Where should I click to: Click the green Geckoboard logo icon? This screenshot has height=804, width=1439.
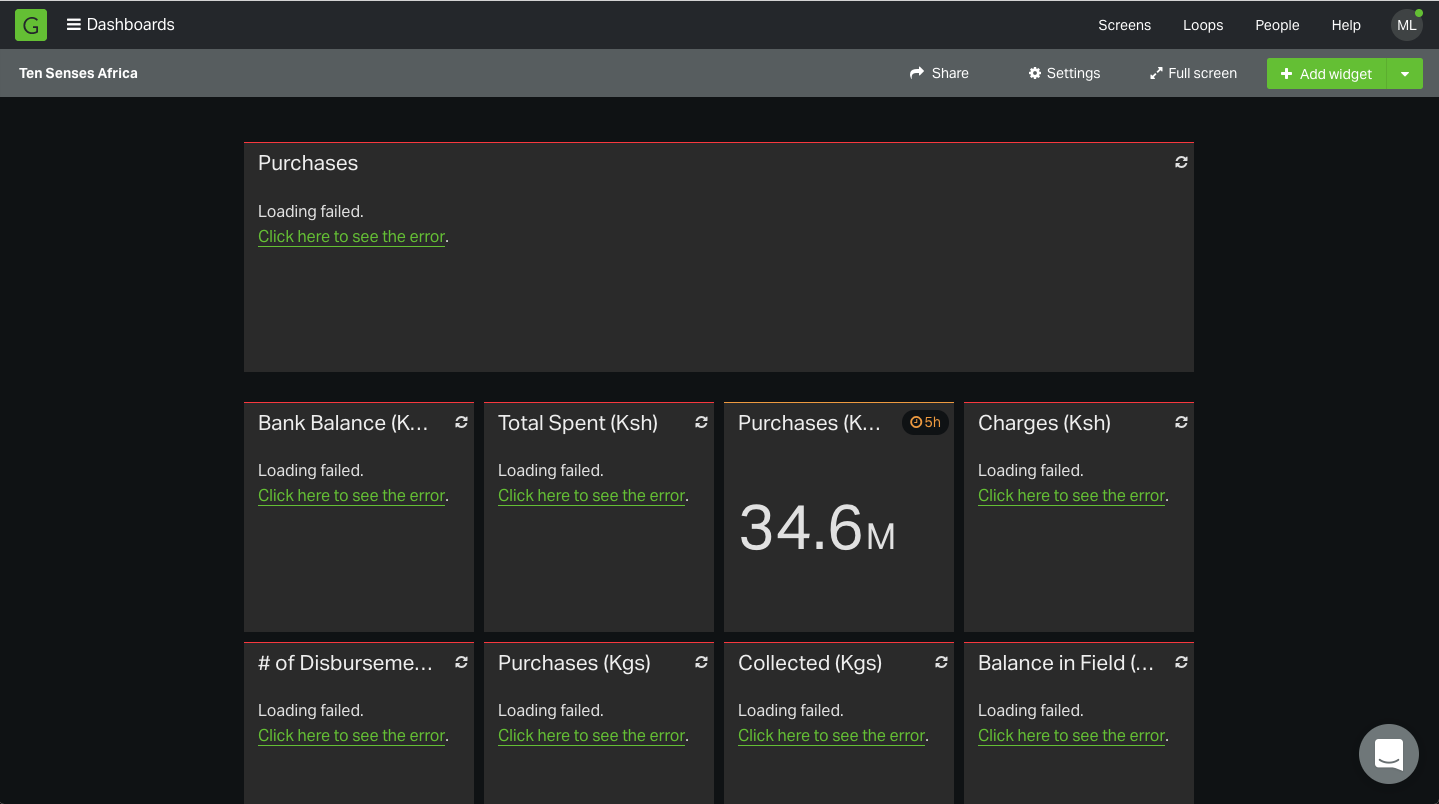[31, 25]
